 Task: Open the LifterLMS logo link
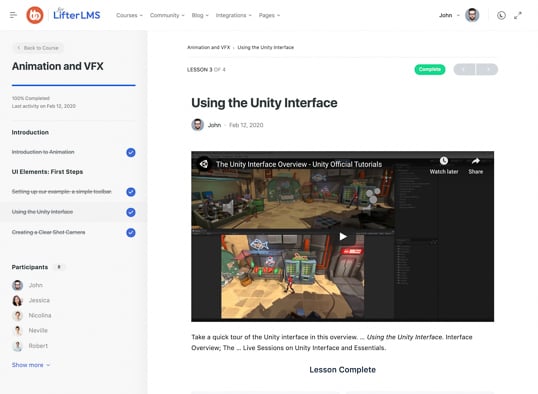pyautogui.click(x=77, y=14)
